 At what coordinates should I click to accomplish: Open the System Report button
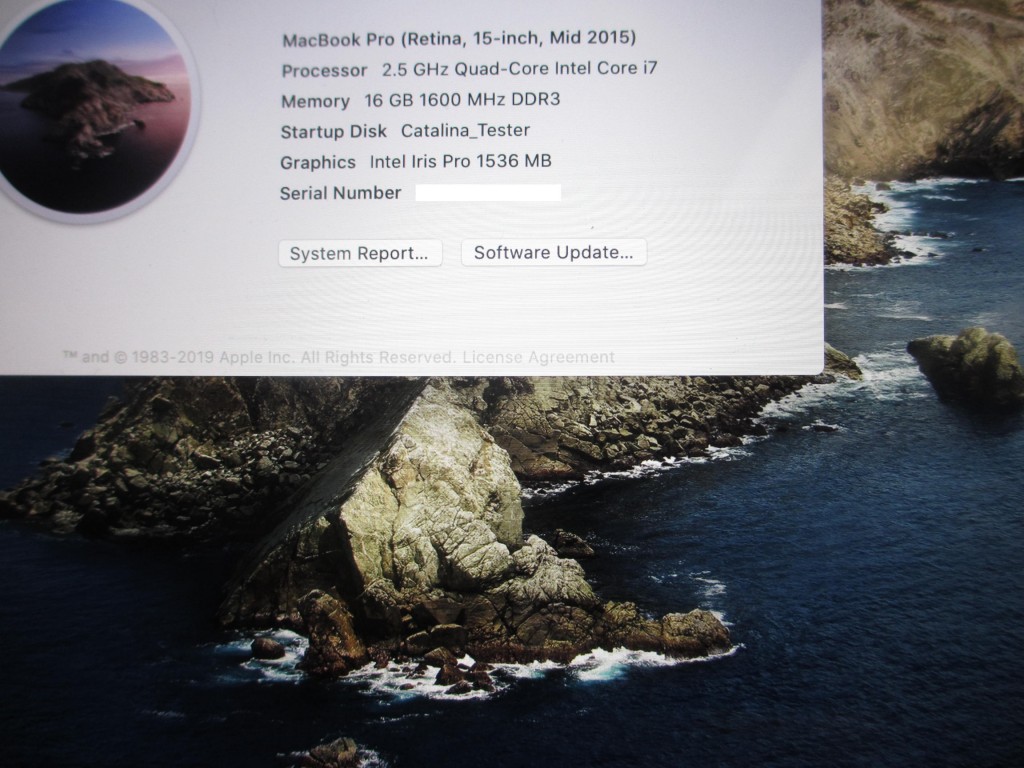[360, 253]
